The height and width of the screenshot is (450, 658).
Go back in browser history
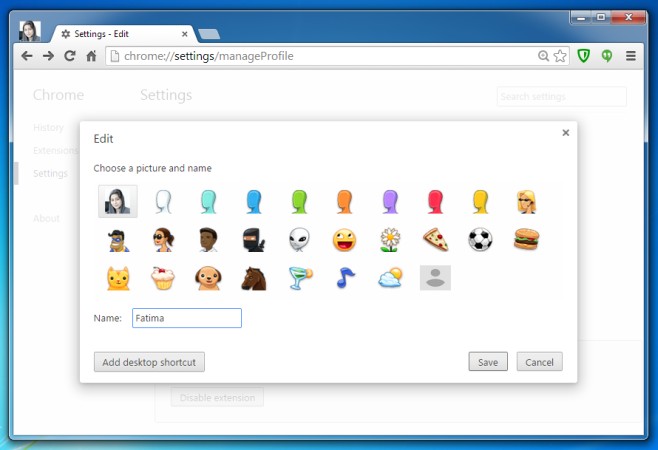click(27, 56)
